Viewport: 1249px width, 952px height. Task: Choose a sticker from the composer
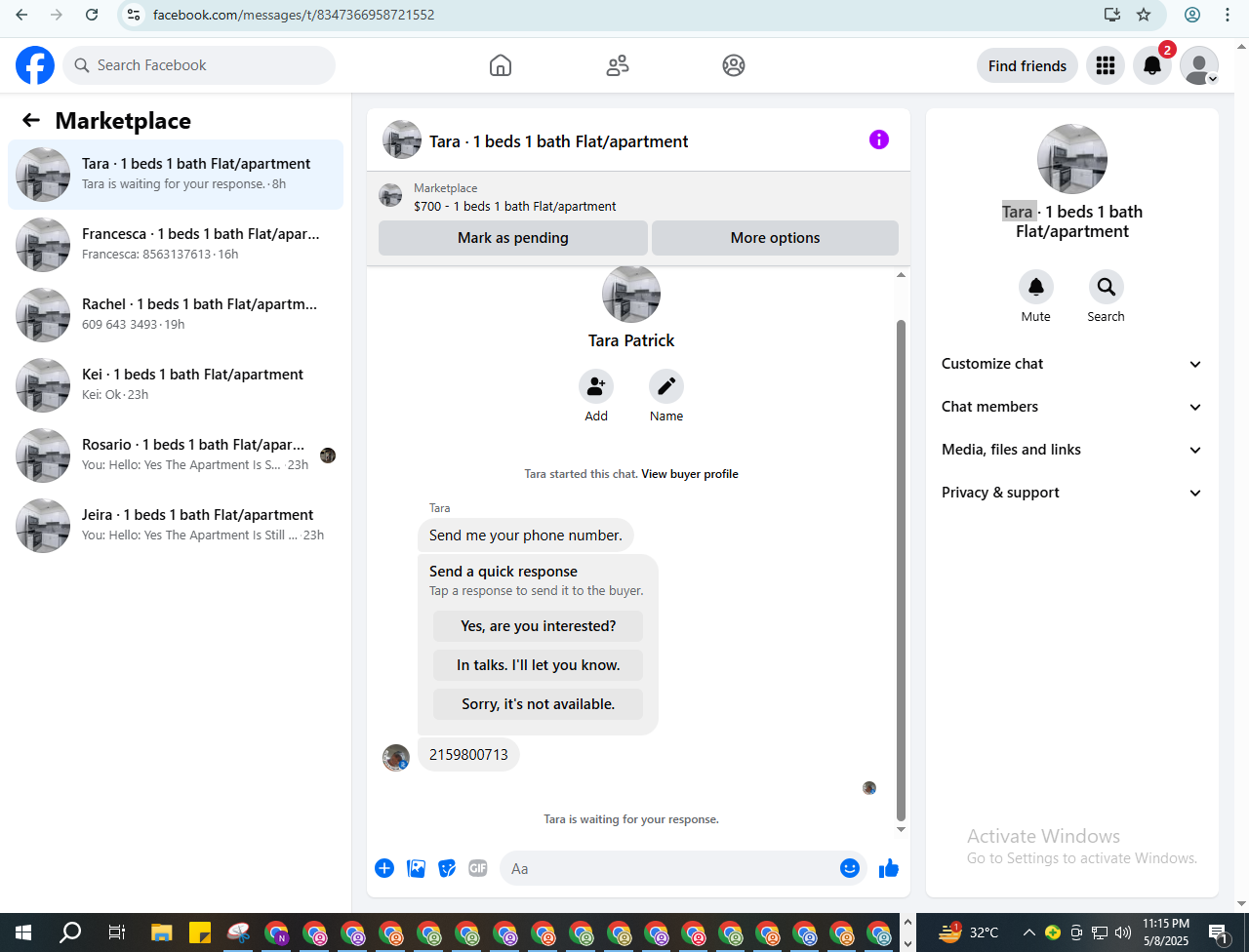pyautogui.click(x=447, y=868)
